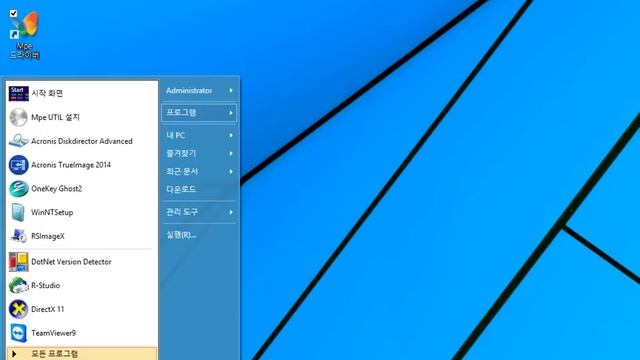Click the R-Studio text
The width and height of the screenshot is (640, 360).
pyautogui.click(x=46, y=286)
